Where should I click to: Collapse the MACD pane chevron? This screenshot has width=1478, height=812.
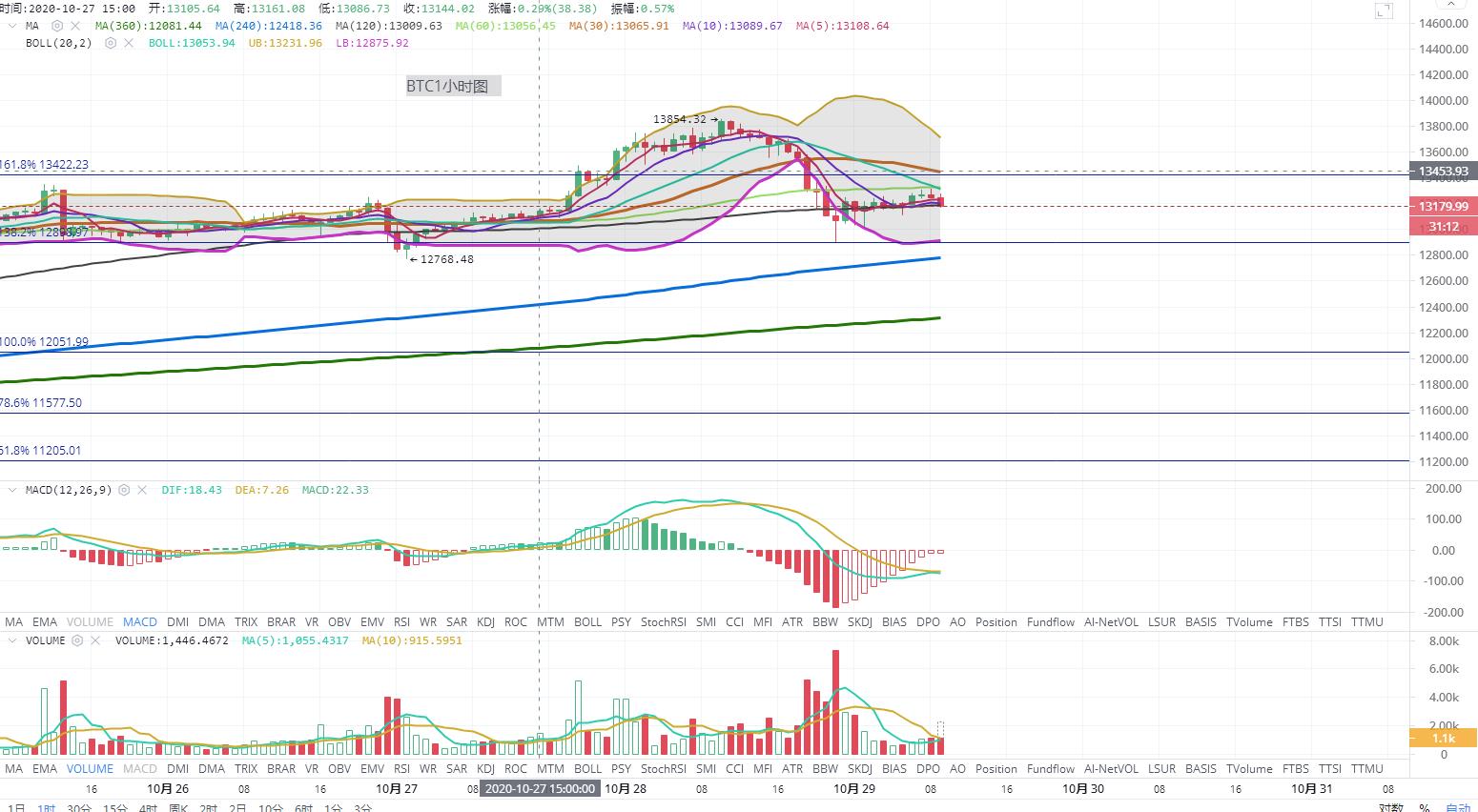12,490
